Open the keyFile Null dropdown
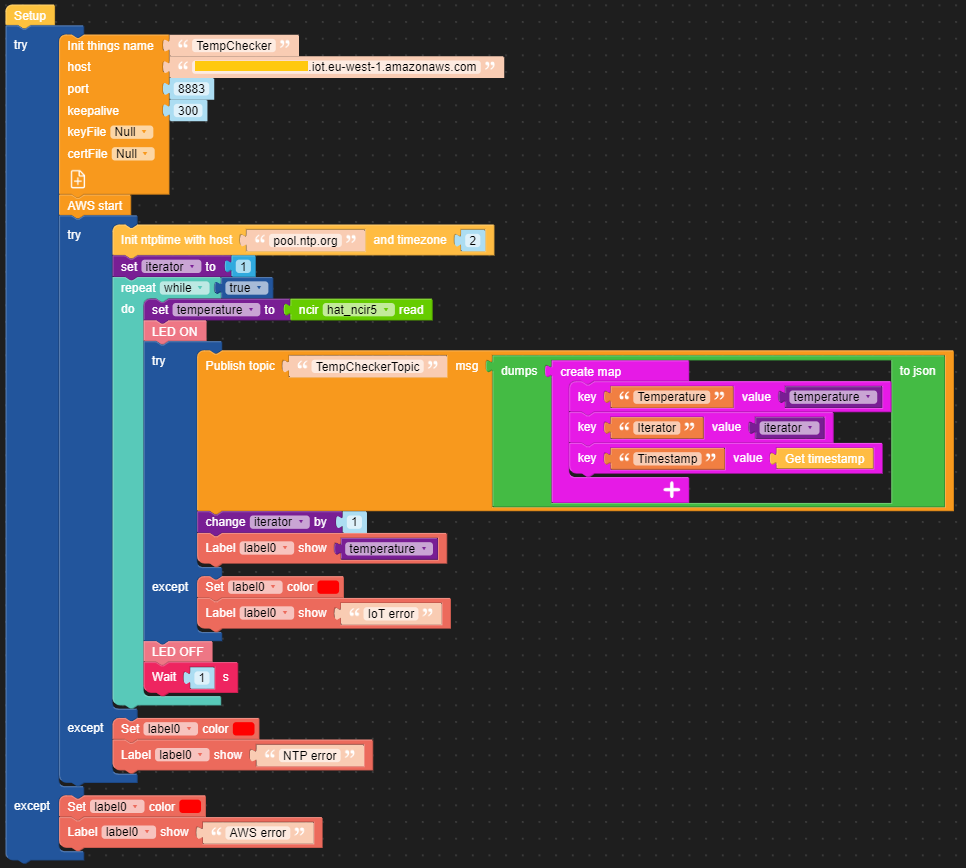 point(131,131)
